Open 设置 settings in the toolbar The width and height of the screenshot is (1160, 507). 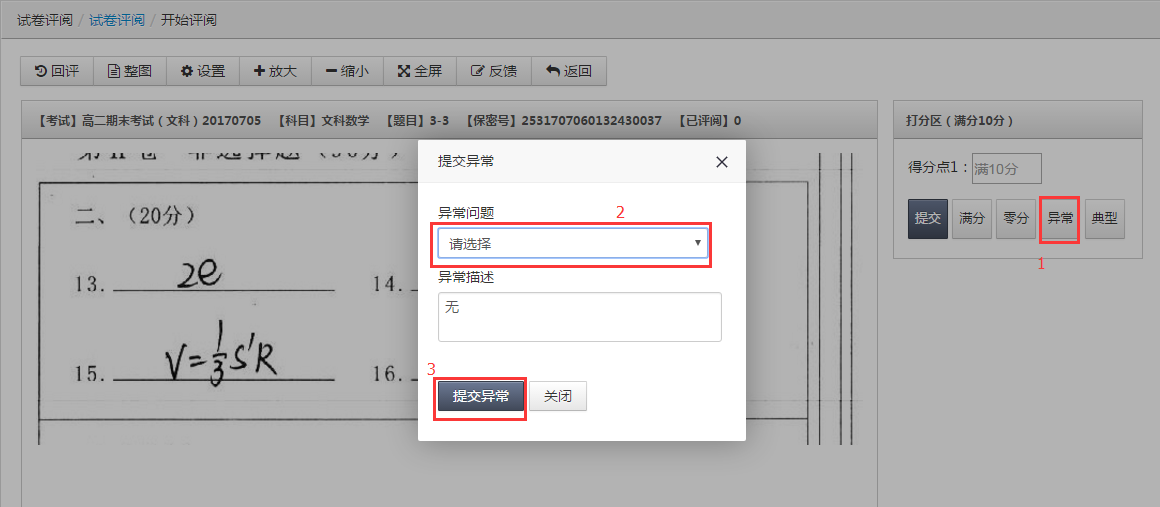203,72
